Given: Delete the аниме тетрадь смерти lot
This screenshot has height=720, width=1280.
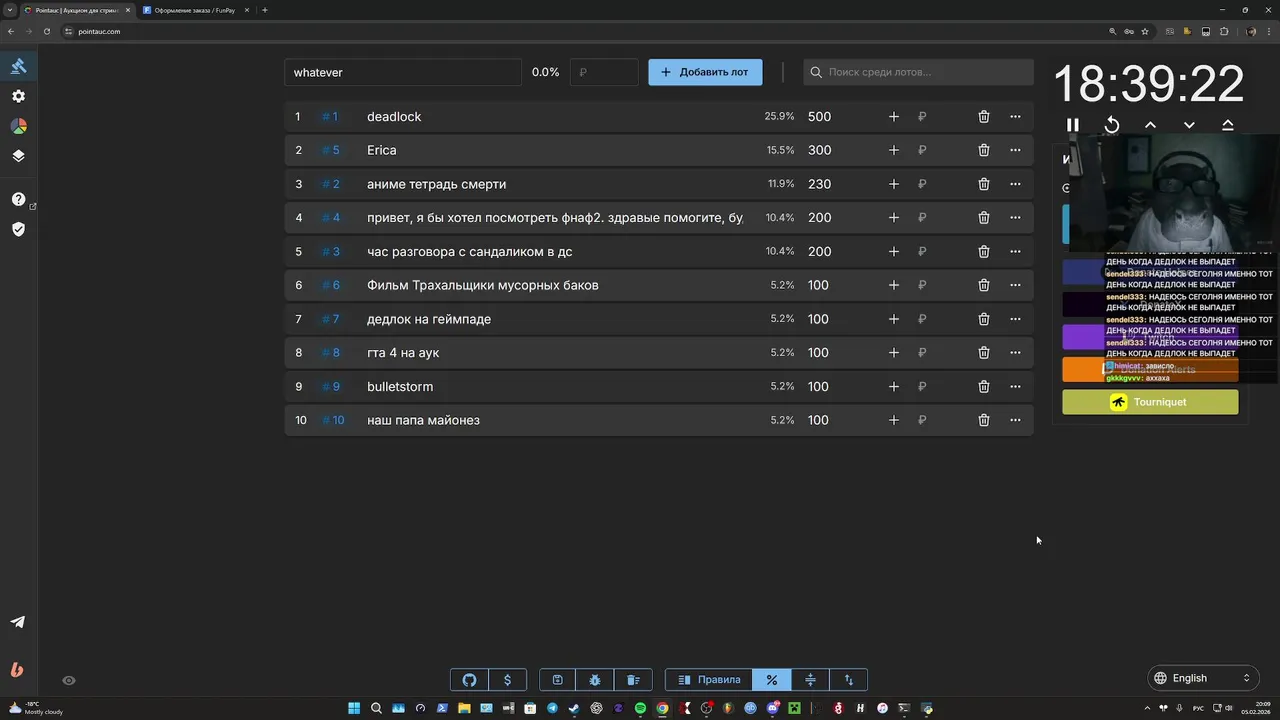Looking at the screenshot, I should [984, 184].
